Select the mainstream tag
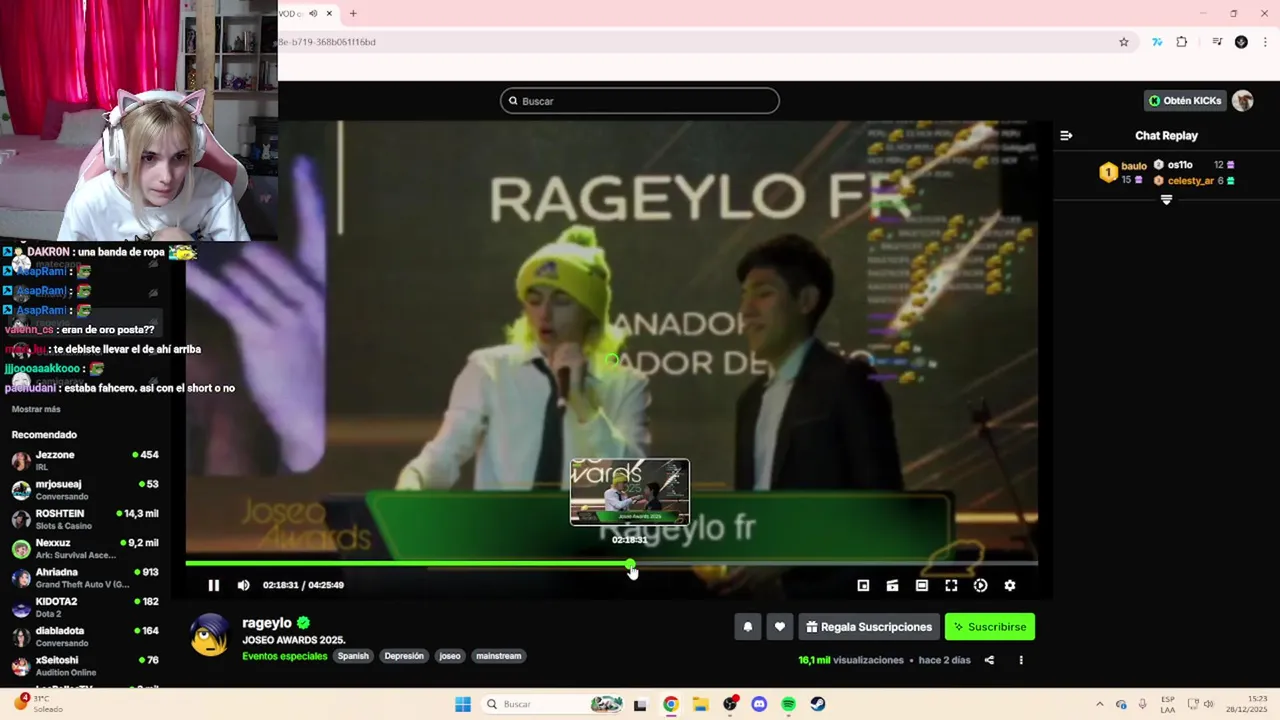This screenshot has height=720, width=1280. (x=499, y=656)
